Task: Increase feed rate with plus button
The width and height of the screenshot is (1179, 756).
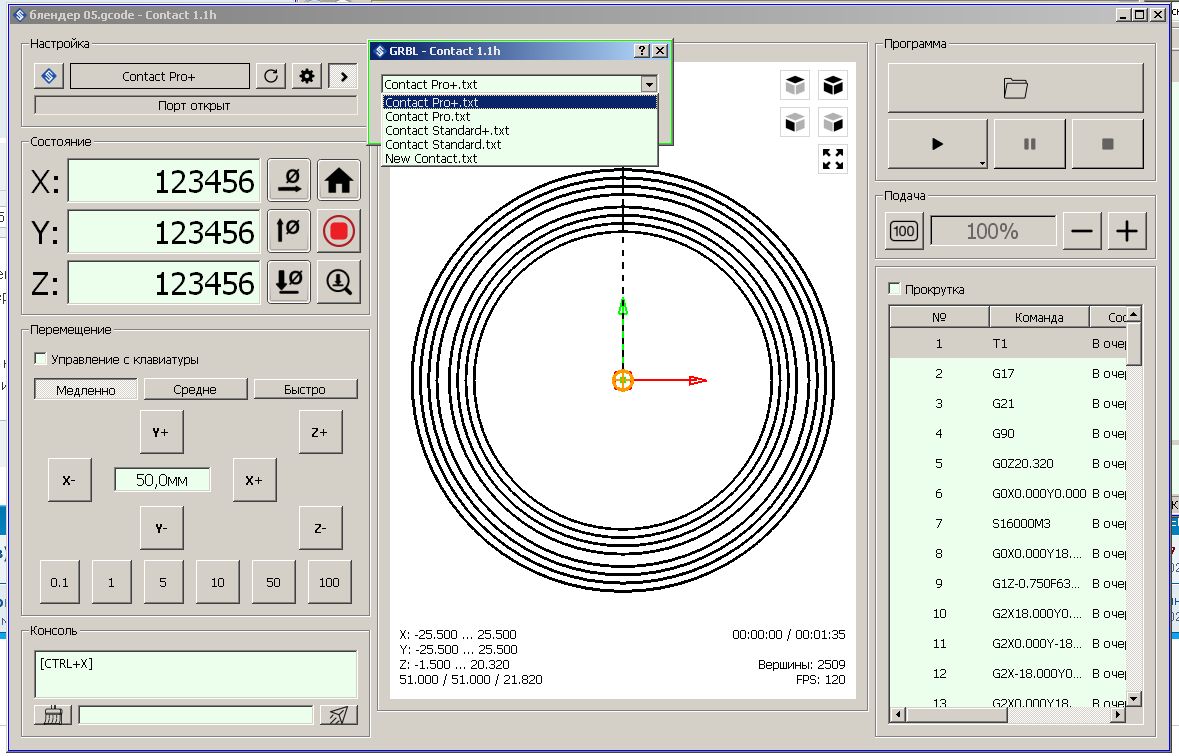Action: click(1127, 232)
